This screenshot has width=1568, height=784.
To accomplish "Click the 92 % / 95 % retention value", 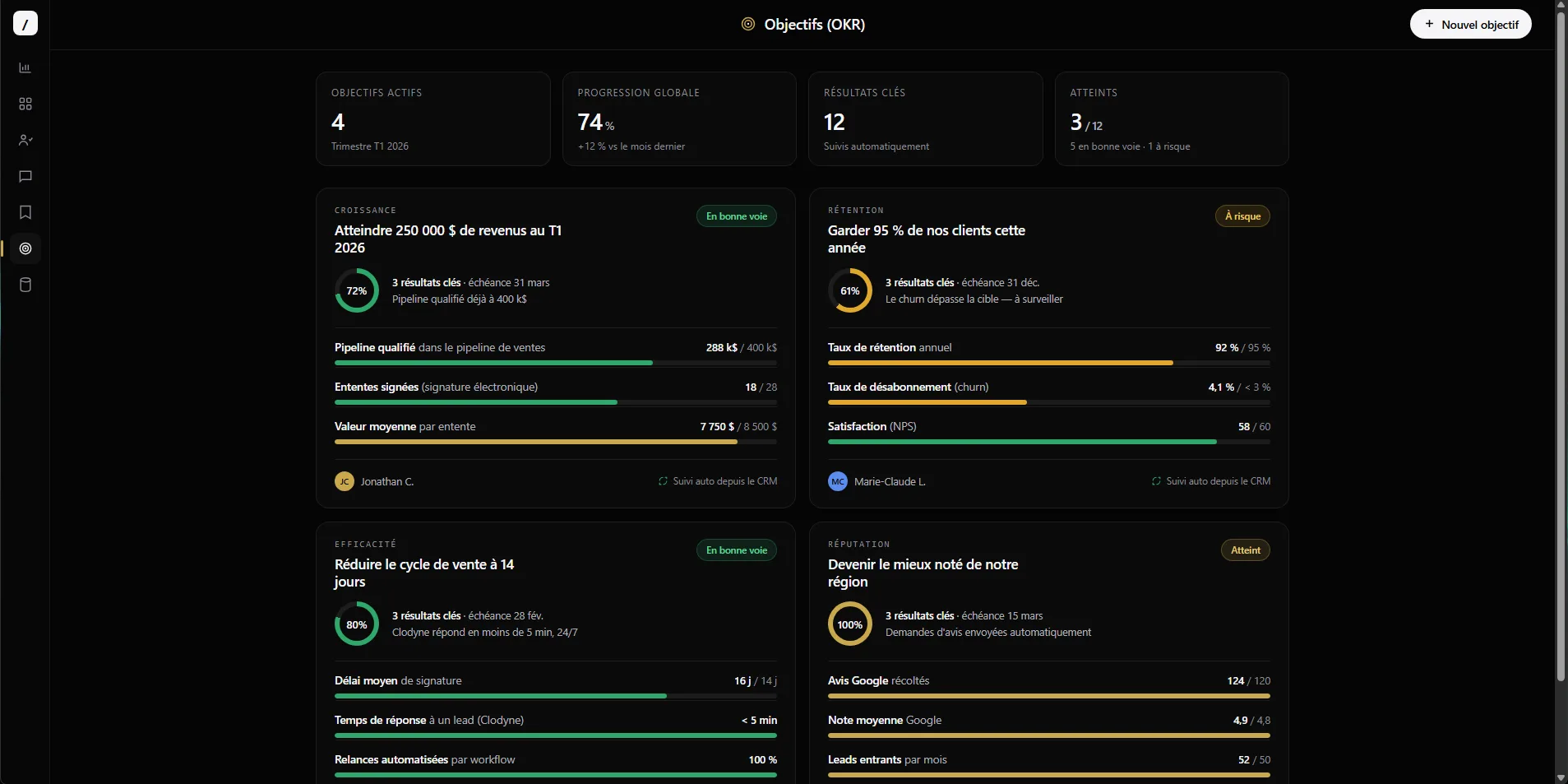I will [1242, 347].
